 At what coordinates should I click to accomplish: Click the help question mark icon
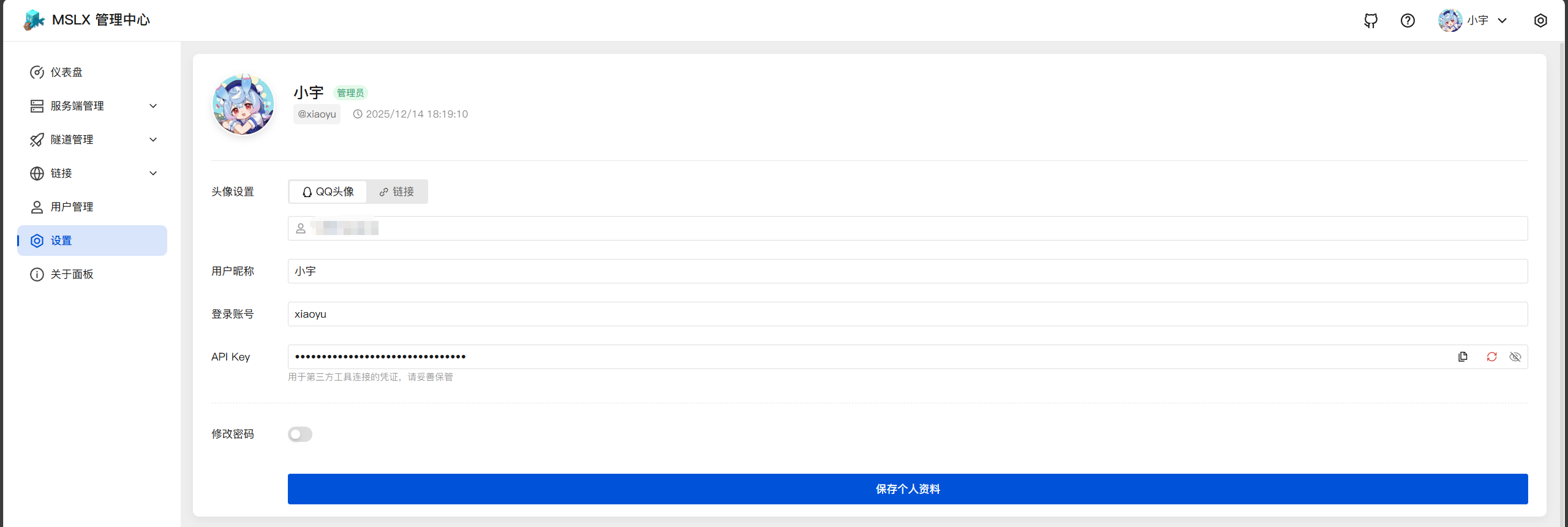point(1408,21)
